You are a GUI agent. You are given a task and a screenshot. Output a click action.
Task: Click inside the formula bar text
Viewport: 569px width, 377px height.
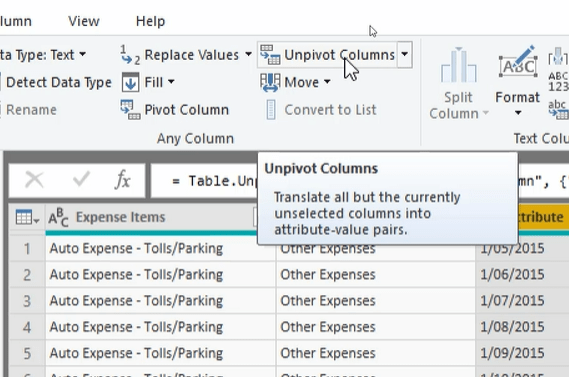(x=204, y=181)
